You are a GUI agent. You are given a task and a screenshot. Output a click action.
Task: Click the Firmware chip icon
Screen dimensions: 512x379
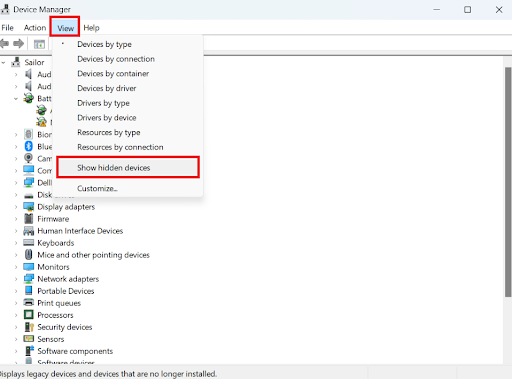29,219
